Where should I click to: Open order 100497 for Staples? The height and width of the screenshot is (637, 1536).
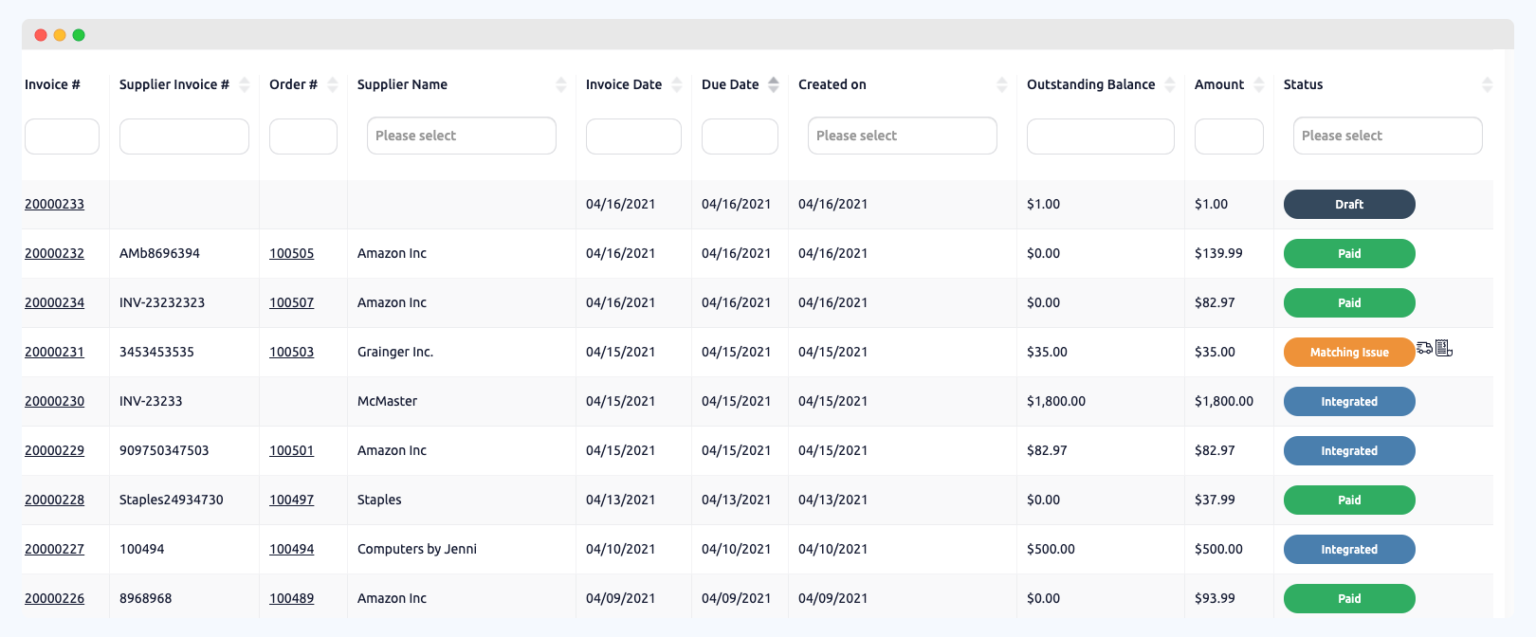[291, 499]
